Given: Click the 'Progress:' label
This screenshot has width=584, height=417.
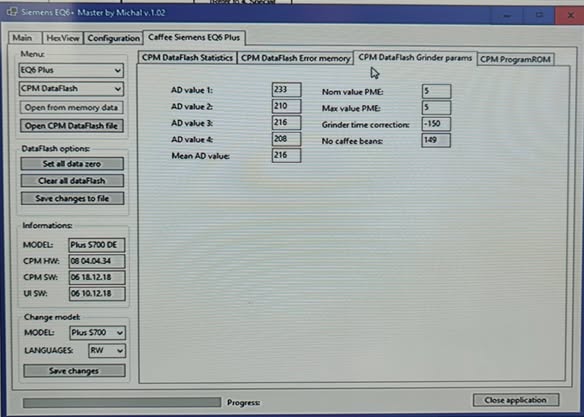Looking at the screenshot, I should click(x=244, y=403).
